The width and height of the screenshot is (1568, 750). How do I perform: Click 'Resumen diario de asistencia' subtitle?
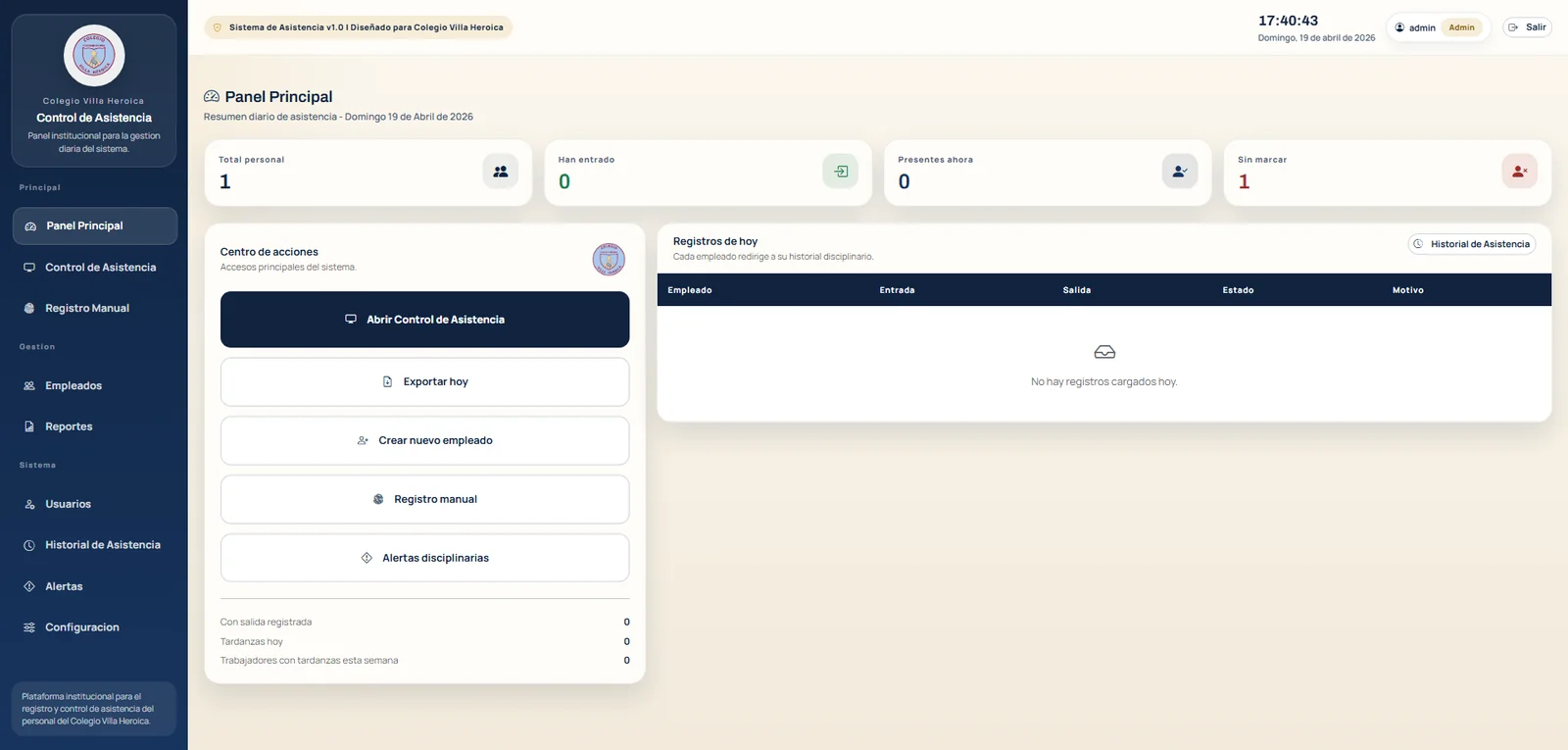click(x=338, y=117)
